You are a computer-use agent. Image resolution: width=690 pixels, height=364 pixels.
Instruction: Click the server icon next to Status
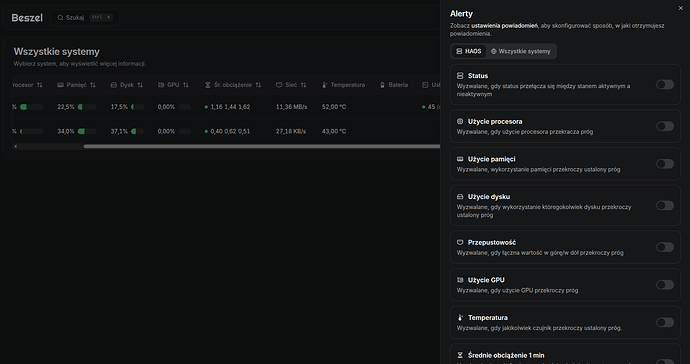460,76
